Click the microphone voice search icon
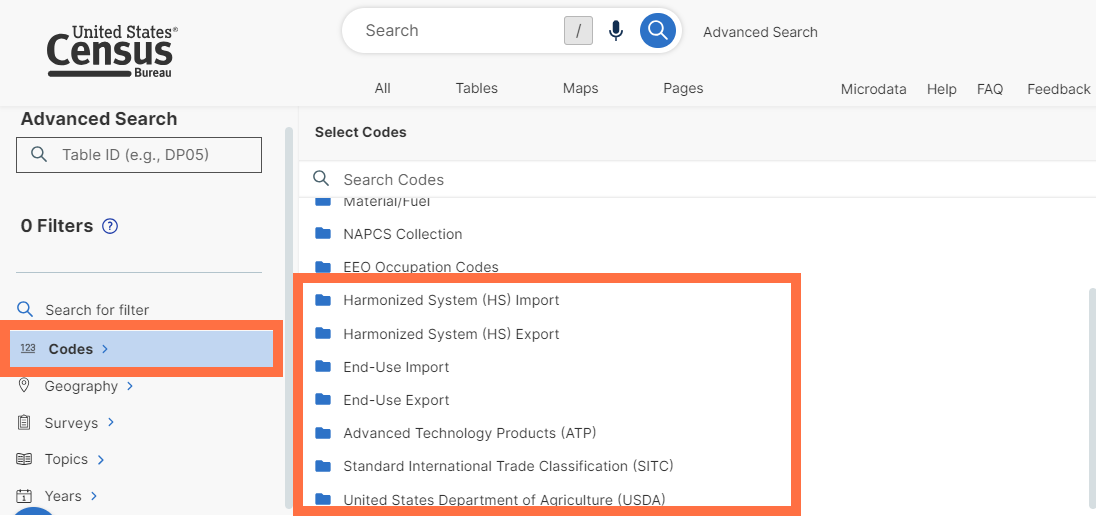 coord(616,31)
